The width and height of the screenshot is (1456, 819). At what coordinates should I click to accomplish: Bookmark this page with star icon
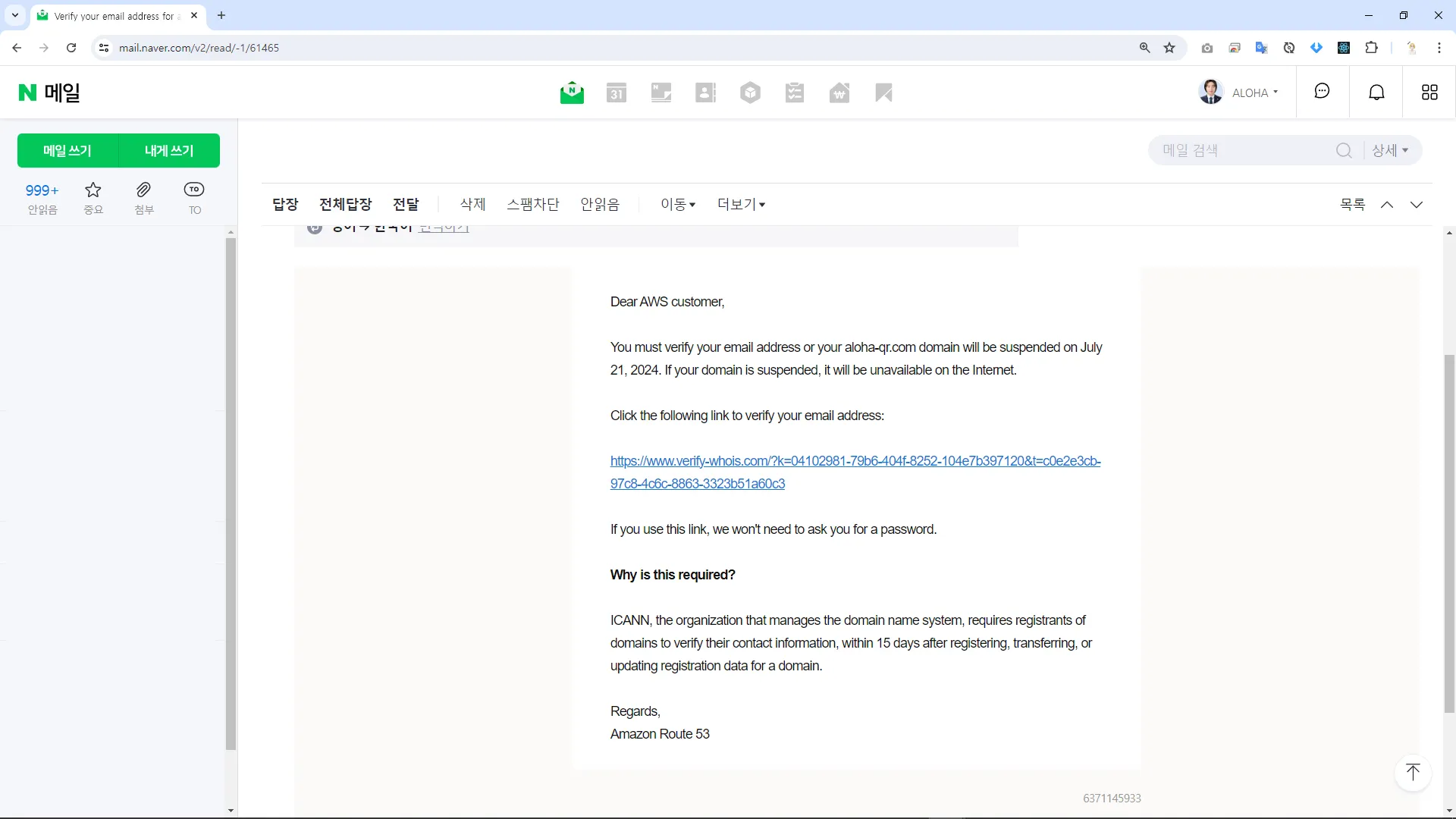click(x=1169, y=48)
